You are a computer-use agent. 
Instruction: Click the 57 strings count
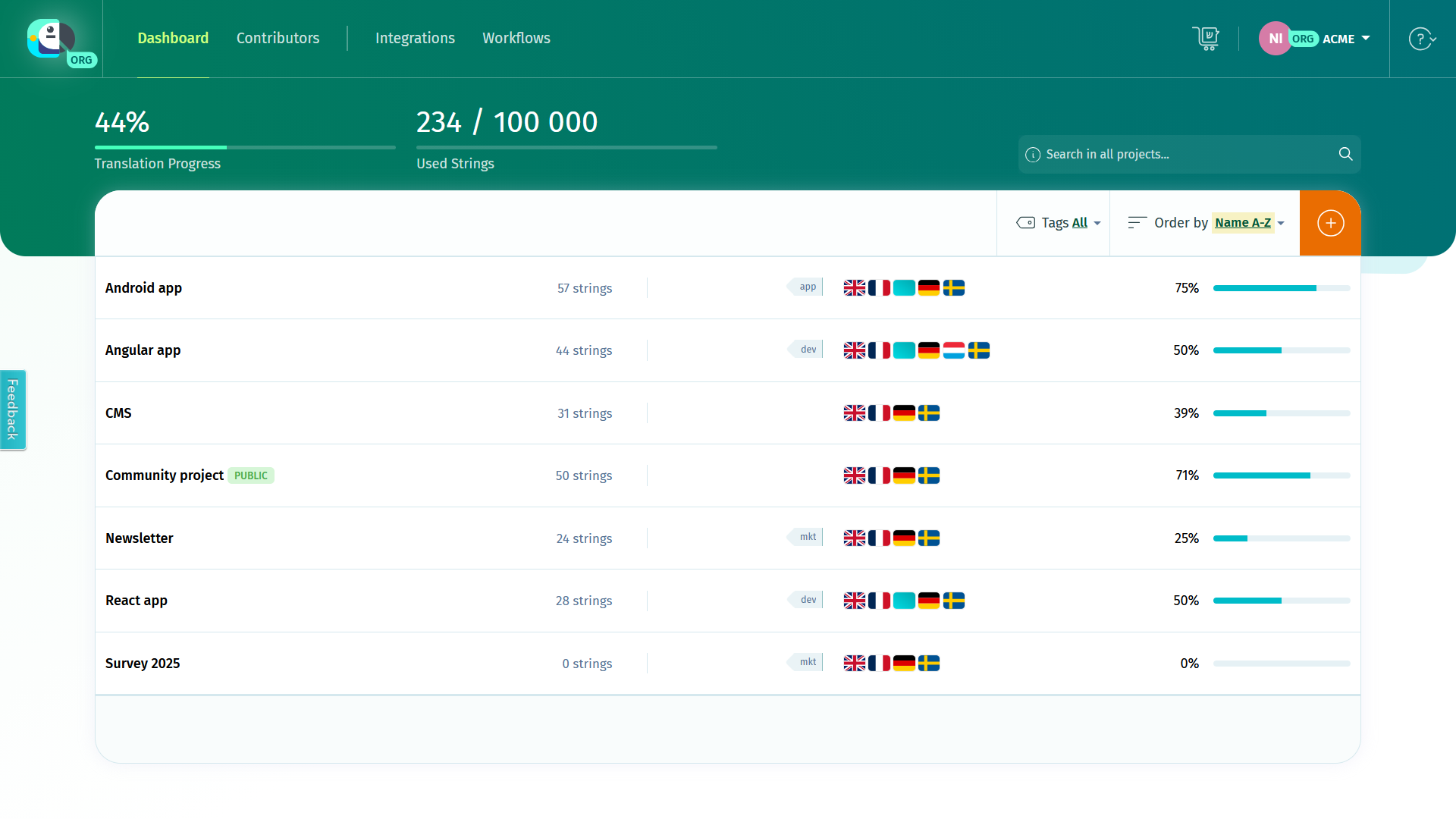coord(585,288)
